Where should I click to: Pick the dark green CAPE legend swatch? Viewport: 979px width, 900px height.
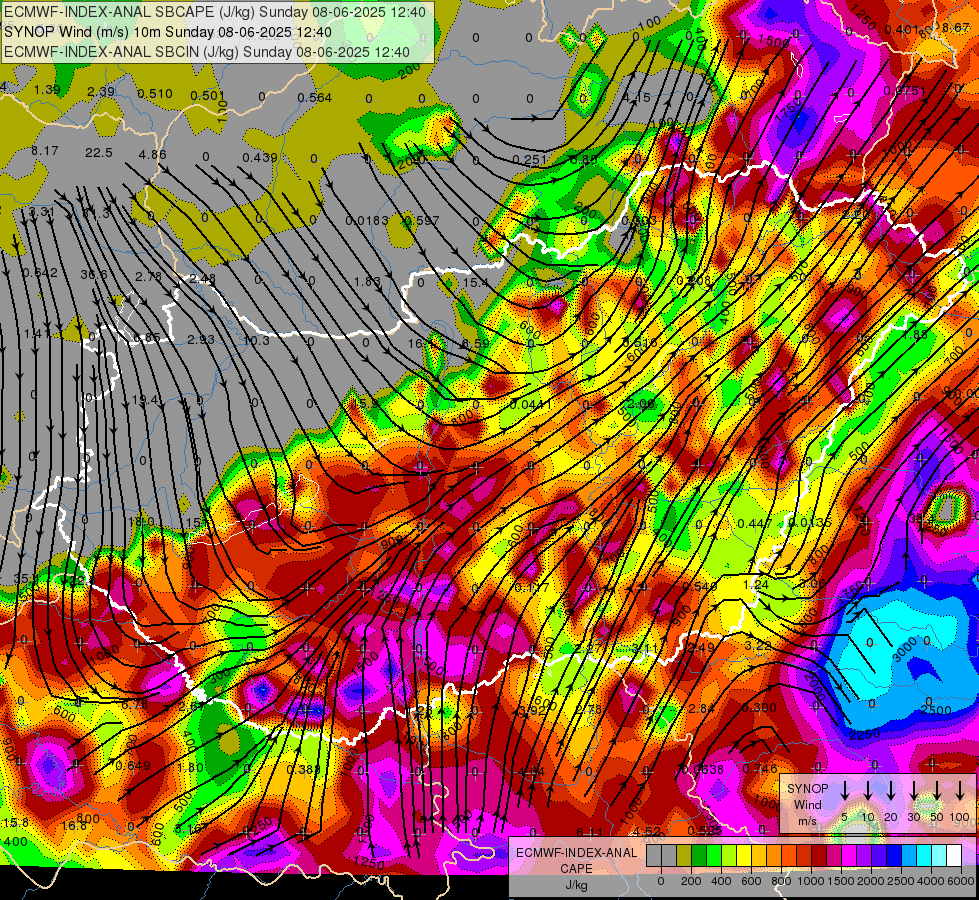click(699, 856)
